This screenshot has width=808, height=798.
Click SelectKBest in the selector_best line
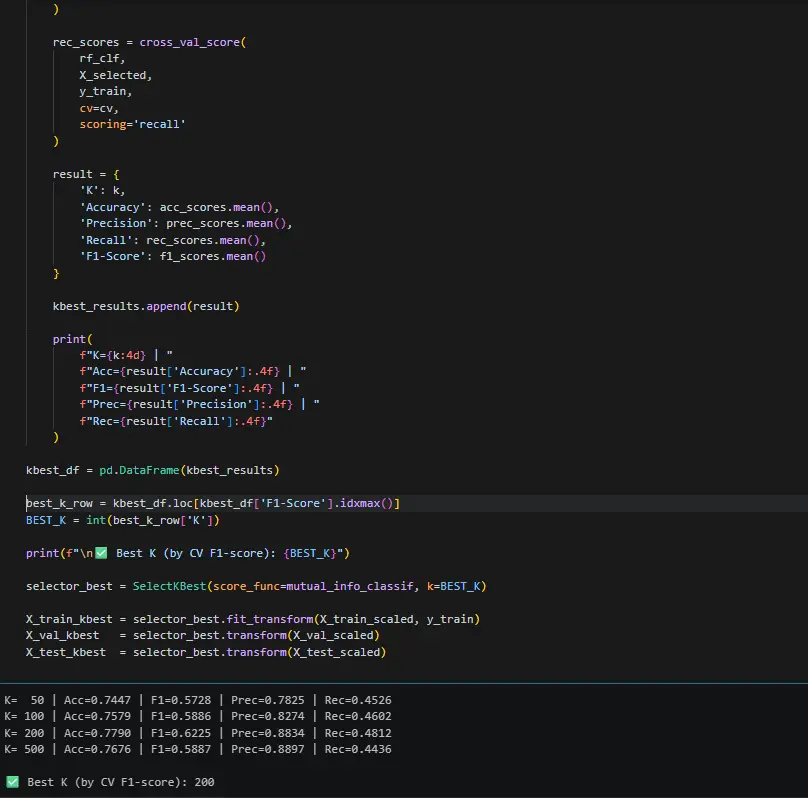pyautogui.click(x=169, y=586)
